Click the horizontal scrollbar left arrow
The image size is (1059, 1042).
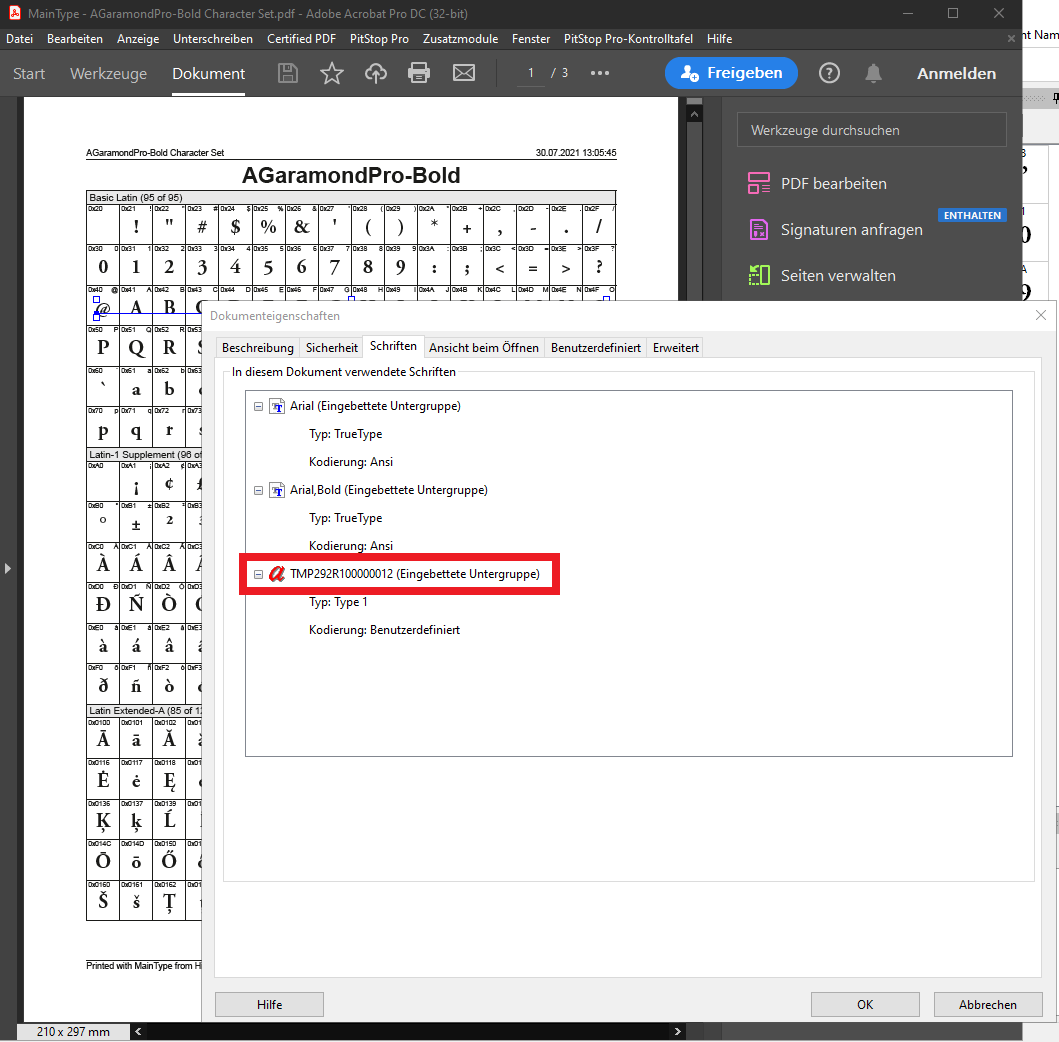138,1031
